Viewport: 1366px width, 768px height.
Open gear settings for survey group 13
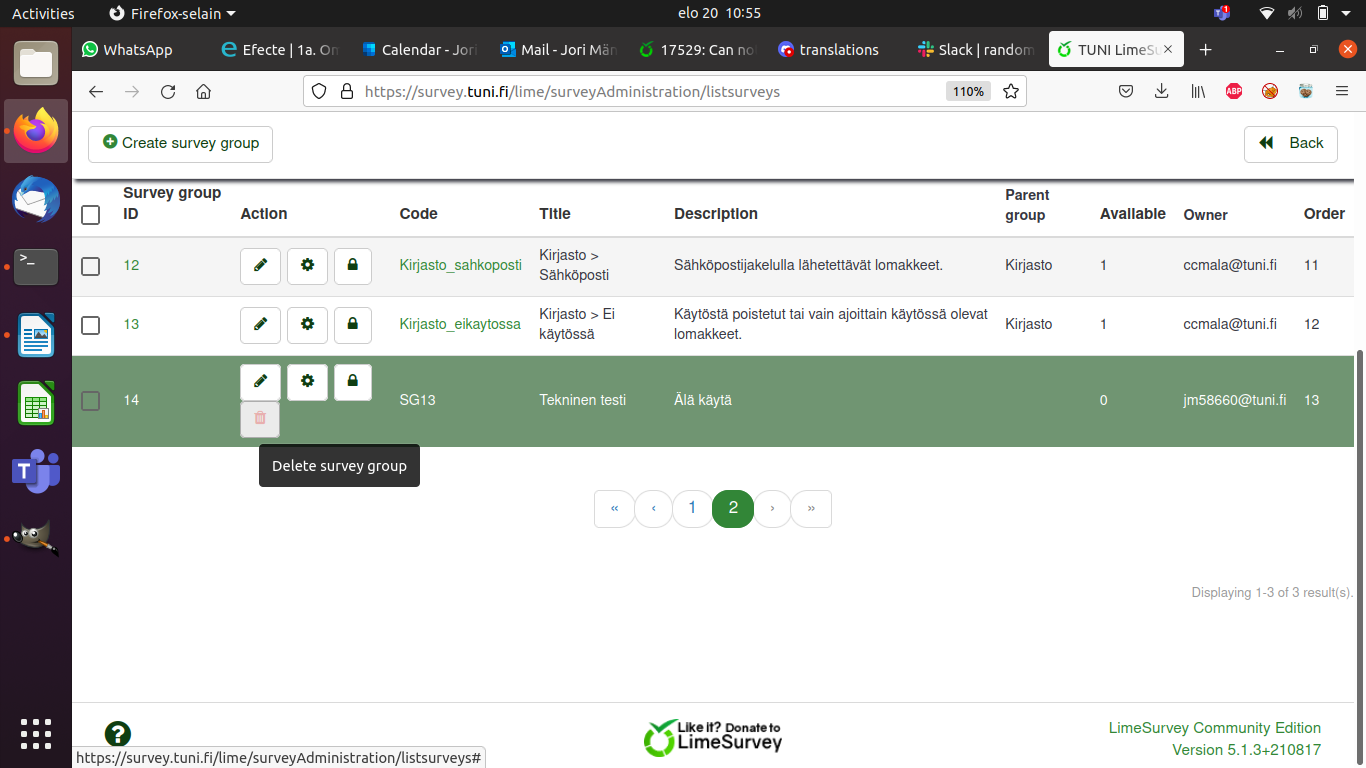pos(307,325)
